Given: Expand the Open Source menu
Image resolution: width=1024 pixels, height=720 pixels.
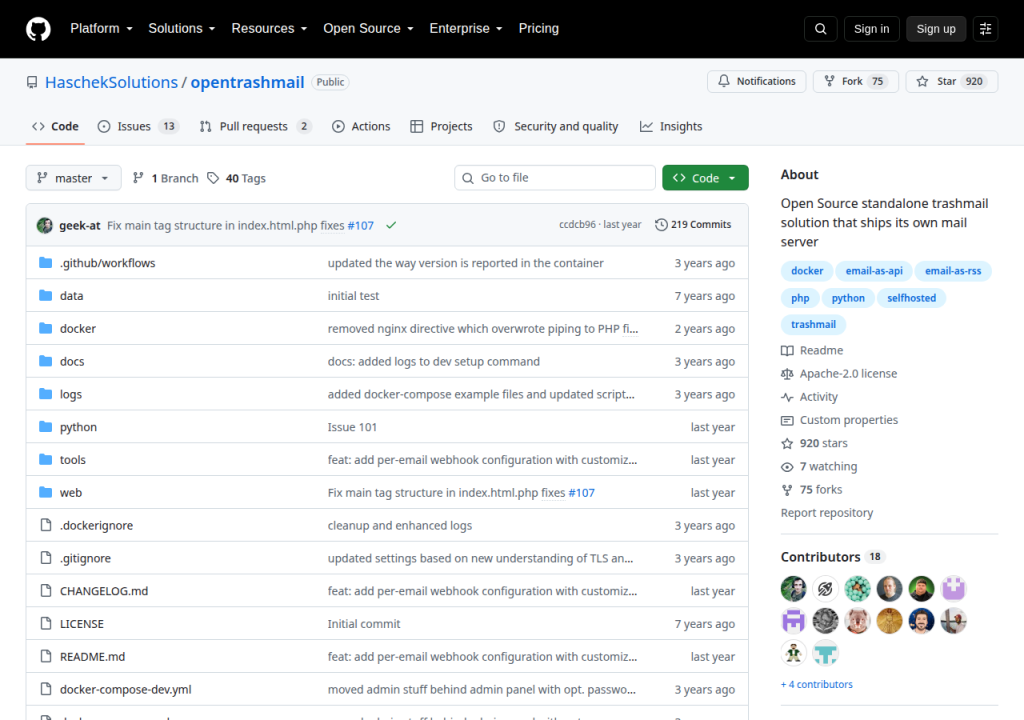Looking at the screenshot, I should [368, 29].
